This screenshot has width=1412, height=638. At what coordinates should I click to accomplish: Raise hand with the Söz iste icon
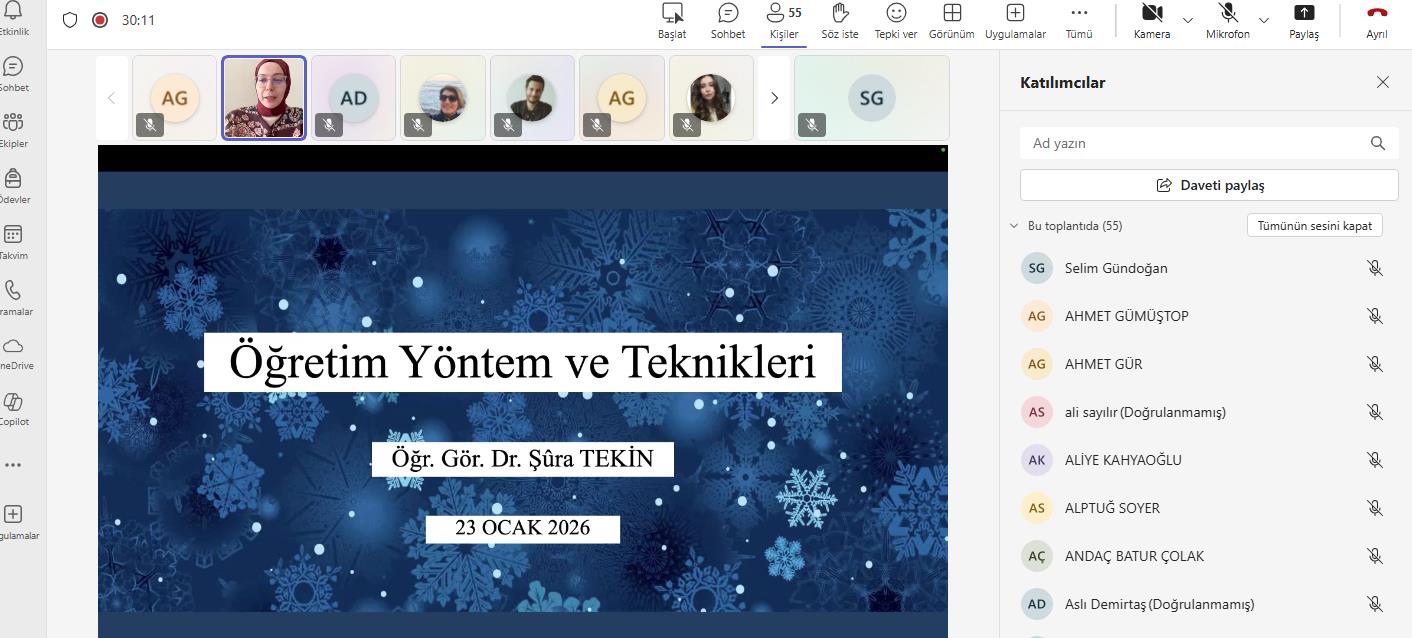[840, 14]
